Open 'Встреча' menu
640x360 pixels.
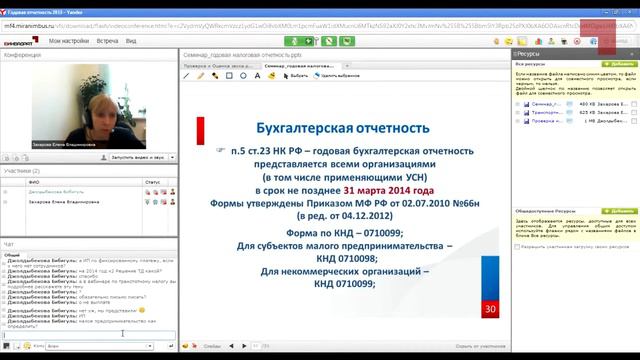point(107,41)
